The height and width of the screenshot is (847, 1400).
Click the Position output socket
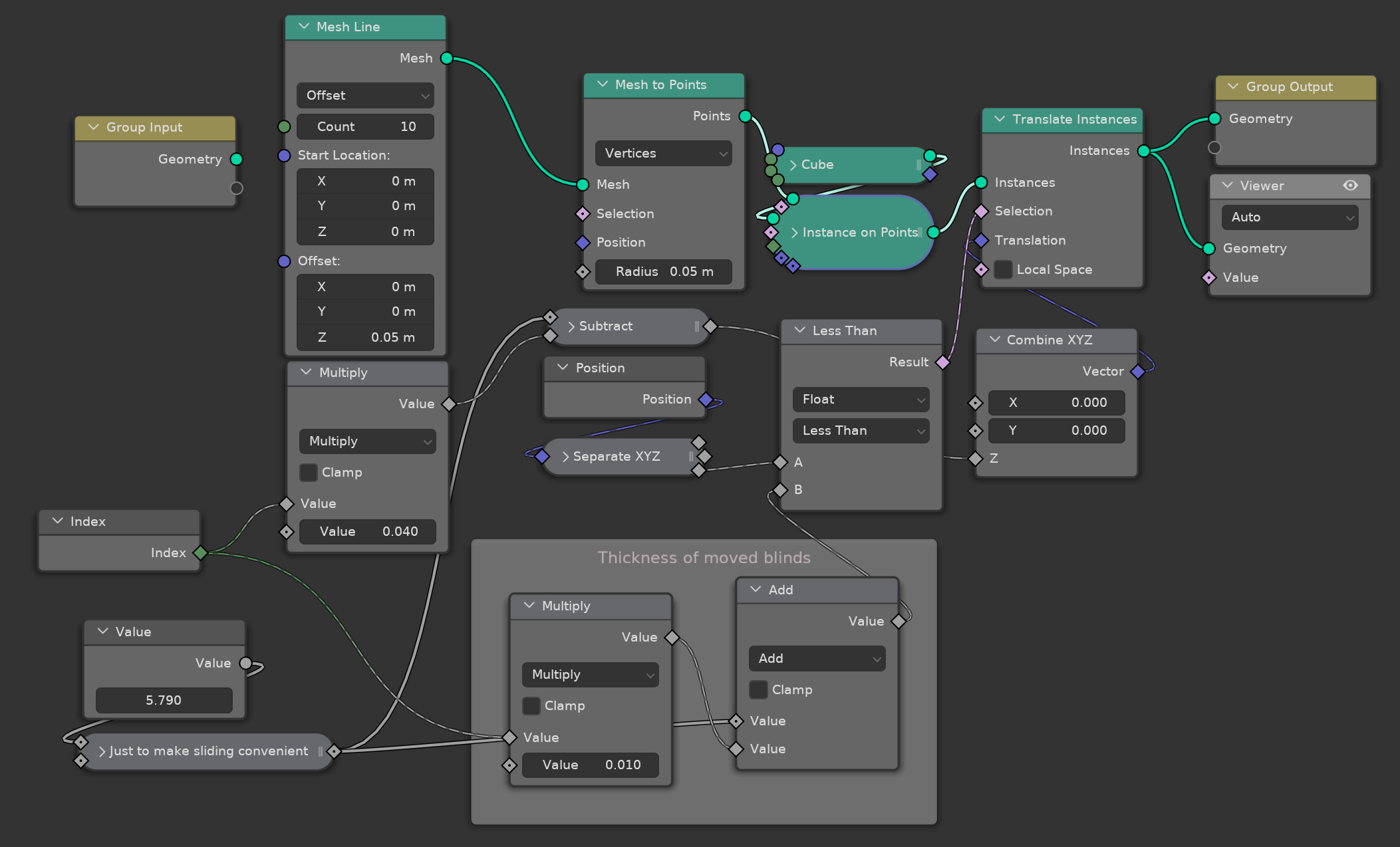[706, 400]
